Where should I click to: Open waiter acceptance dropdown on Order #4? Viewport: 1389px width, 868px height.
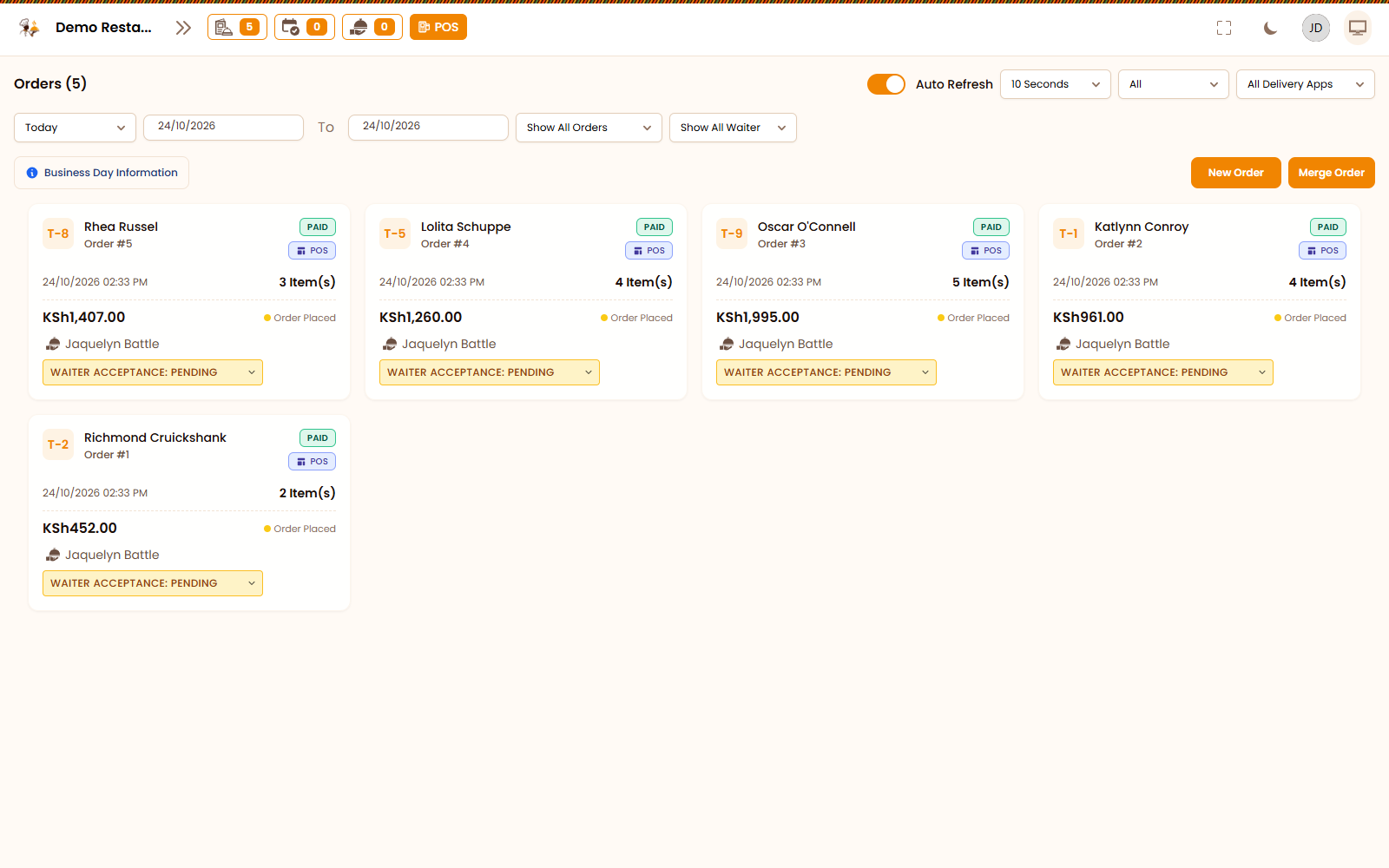[490, 372]
